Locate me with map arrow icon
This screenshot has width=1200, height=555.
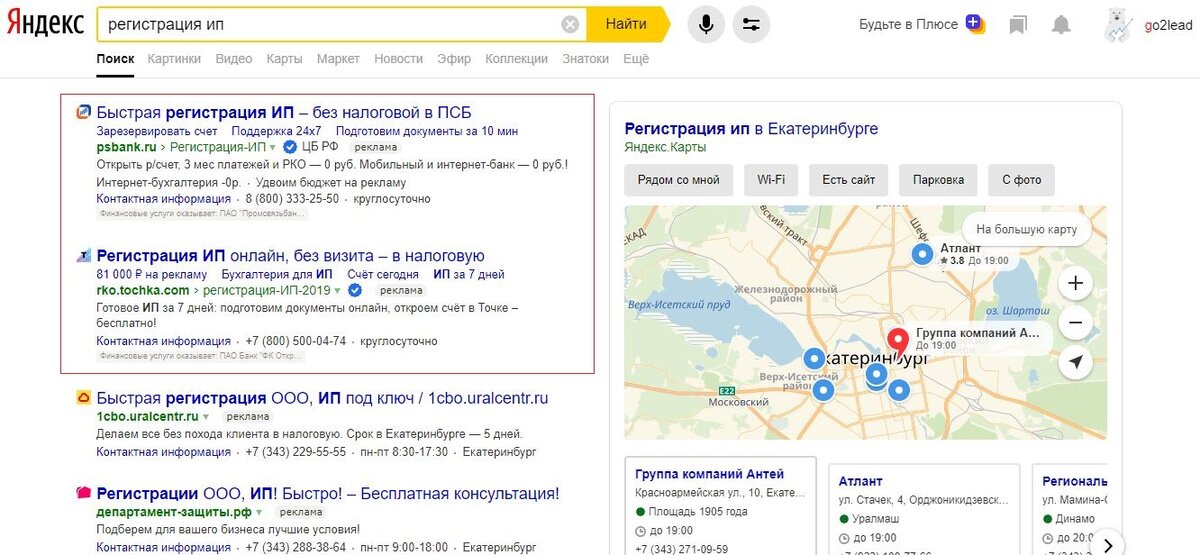[x=1075, y=362]
